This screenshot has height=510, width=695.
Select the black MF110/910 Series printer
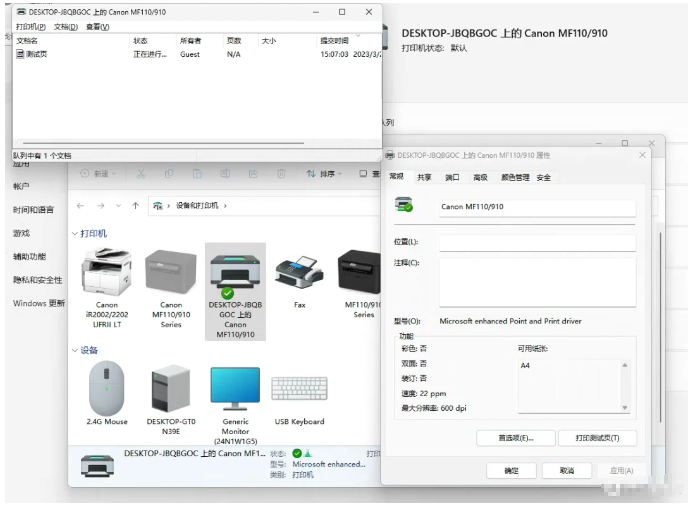pos(360,284)
